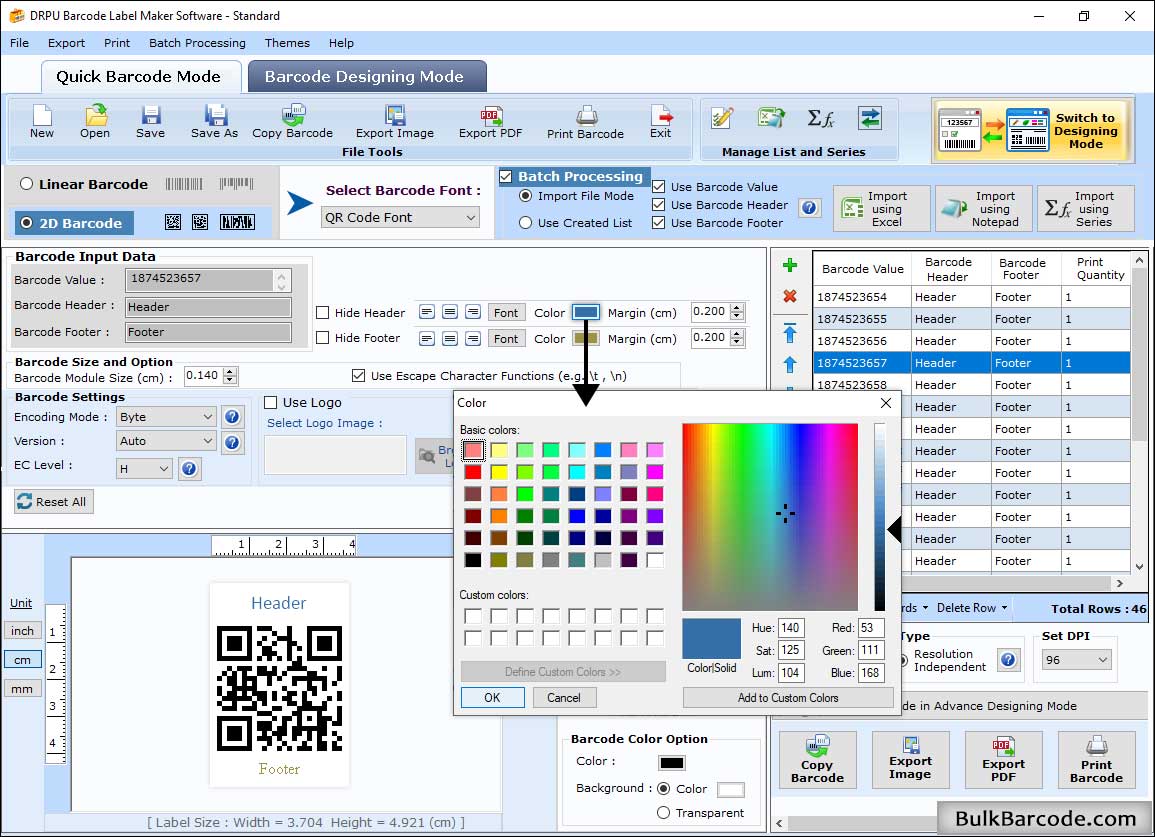The height and width of the screenshot is (837, 1155).
Task: Open the Export menu
Action: [x=66, y=43]
